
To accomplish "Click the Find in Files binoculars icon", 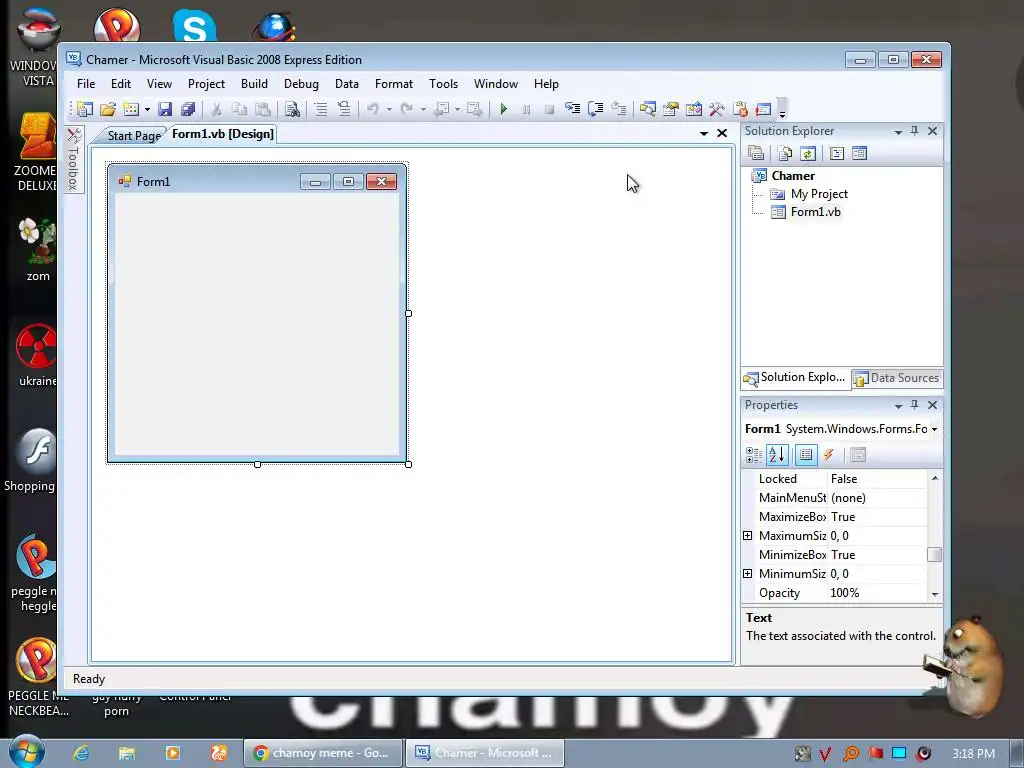I will pos(293,109).
